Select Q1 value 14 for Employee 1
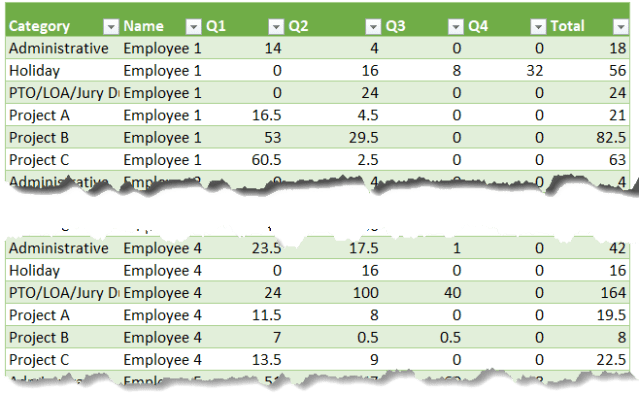The image size is (639, 394). (273, 48)
